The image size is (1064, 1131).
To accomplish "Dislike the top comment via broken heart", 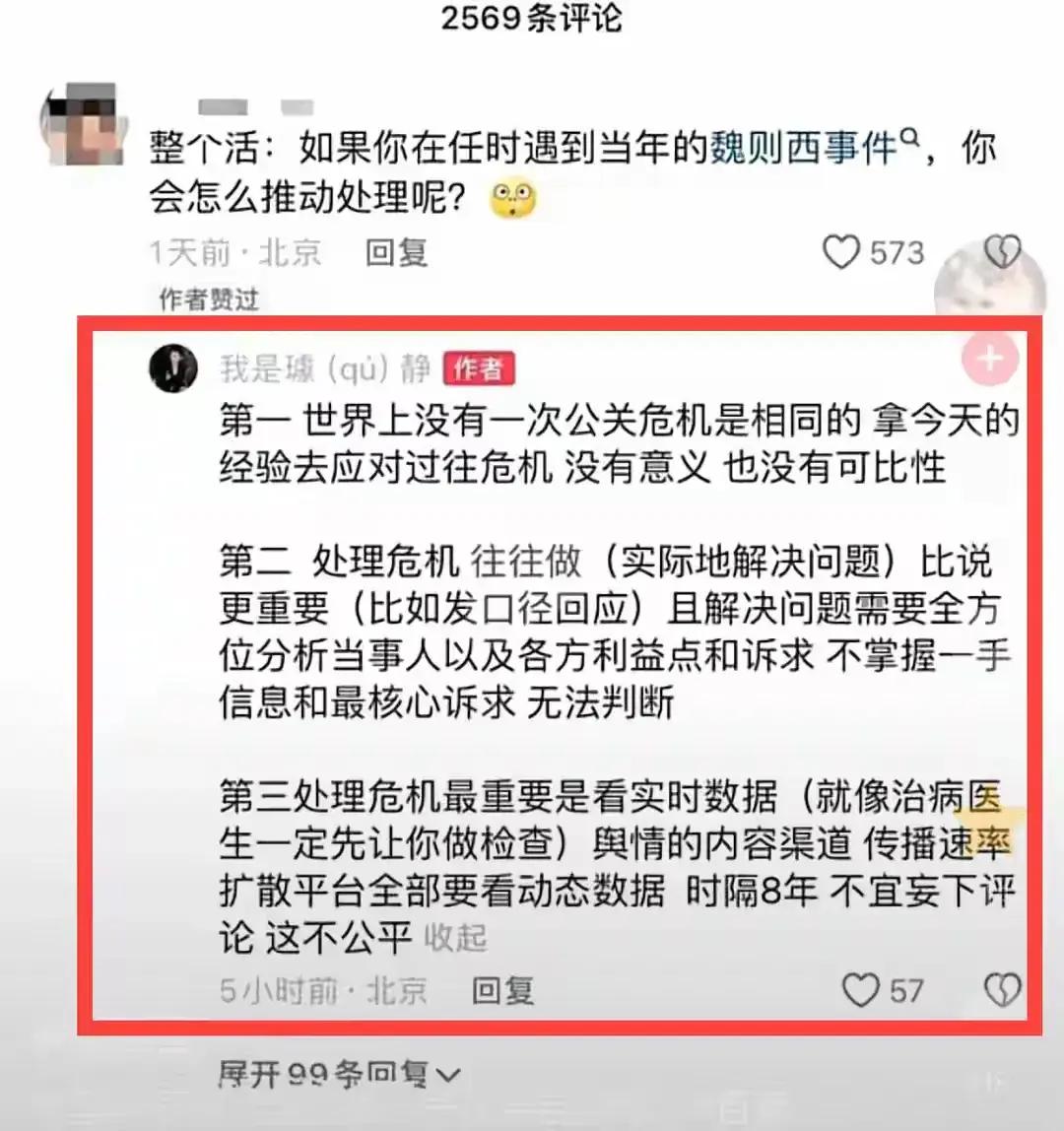I will 1002,252.
